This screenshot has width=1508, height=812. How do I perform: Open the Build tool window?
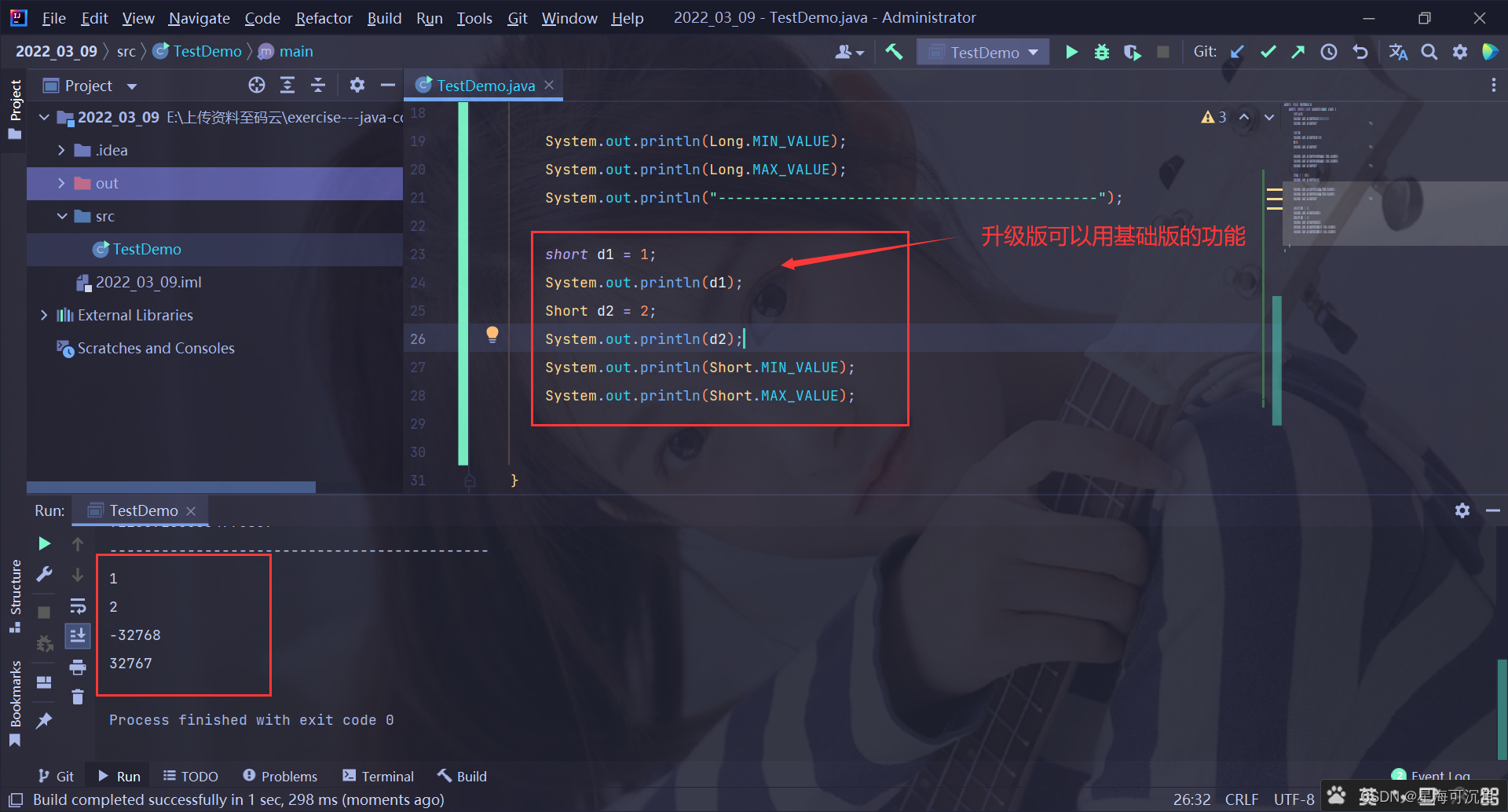pyautogui.click(x=463, y=776)
